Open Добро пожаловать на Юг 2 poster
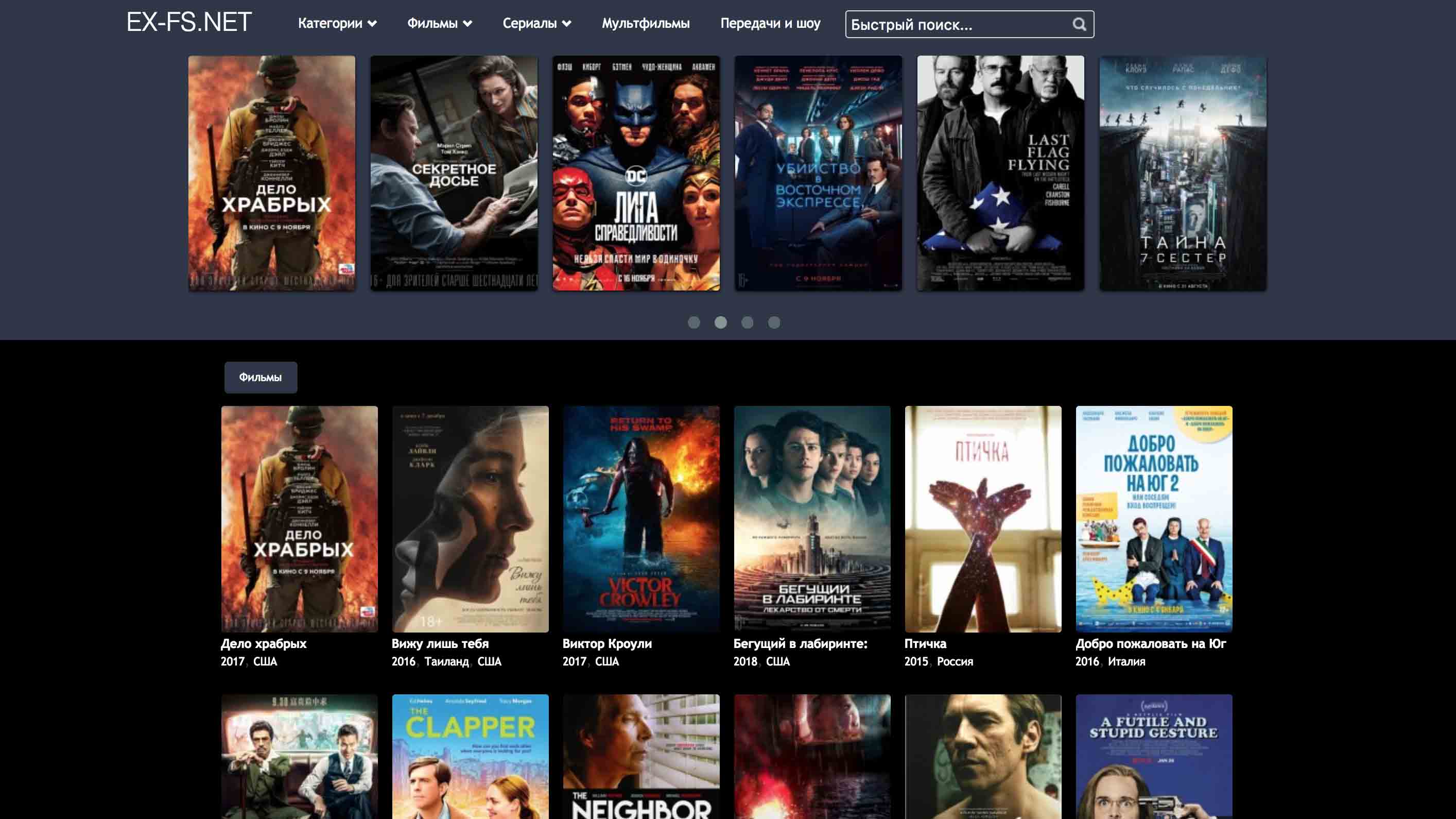The height and width of the screenshot is (819, 1456). click(1154, 519)
